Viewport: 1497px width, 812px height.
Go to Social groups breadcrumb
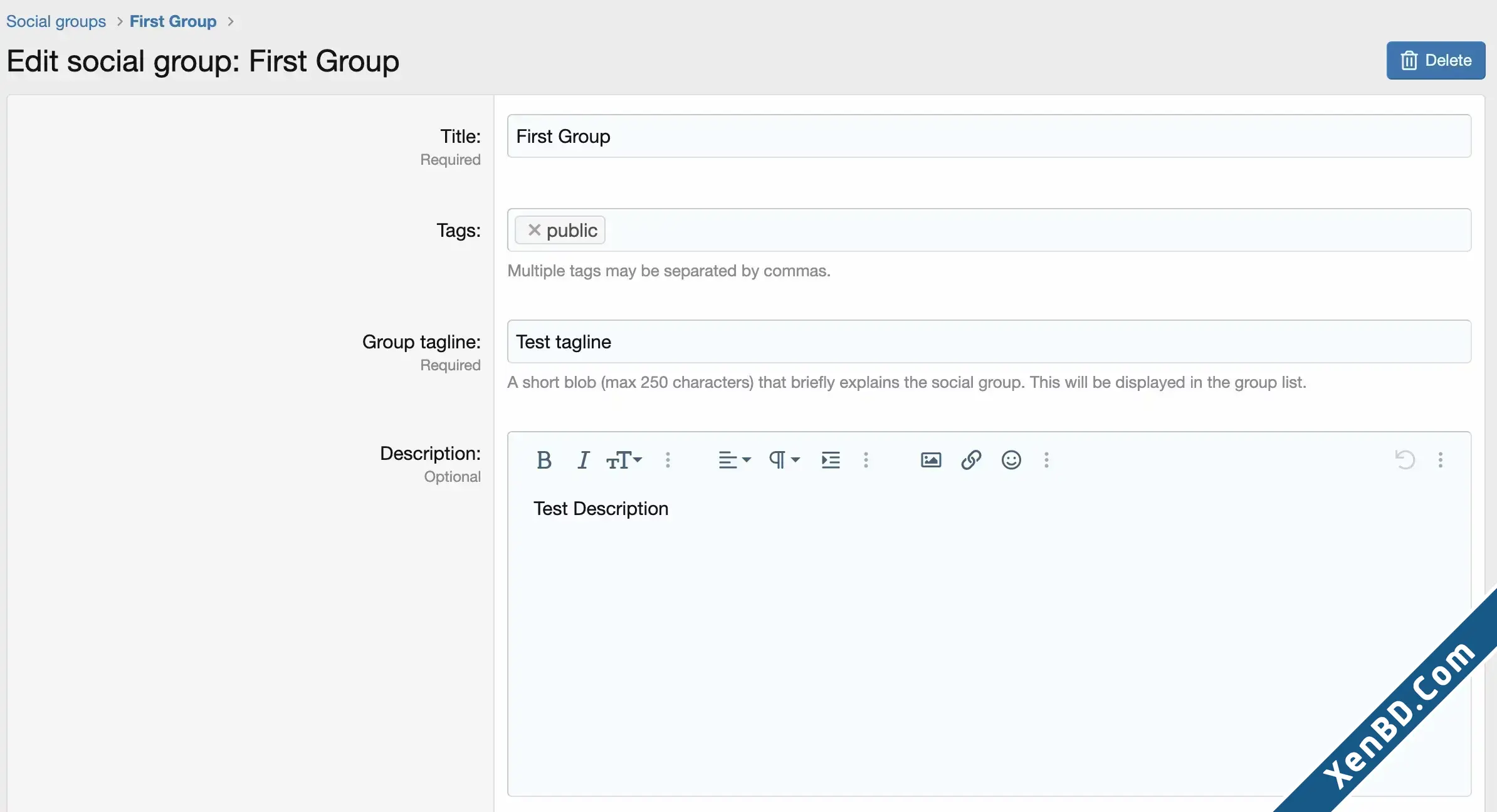coord(56,21)
